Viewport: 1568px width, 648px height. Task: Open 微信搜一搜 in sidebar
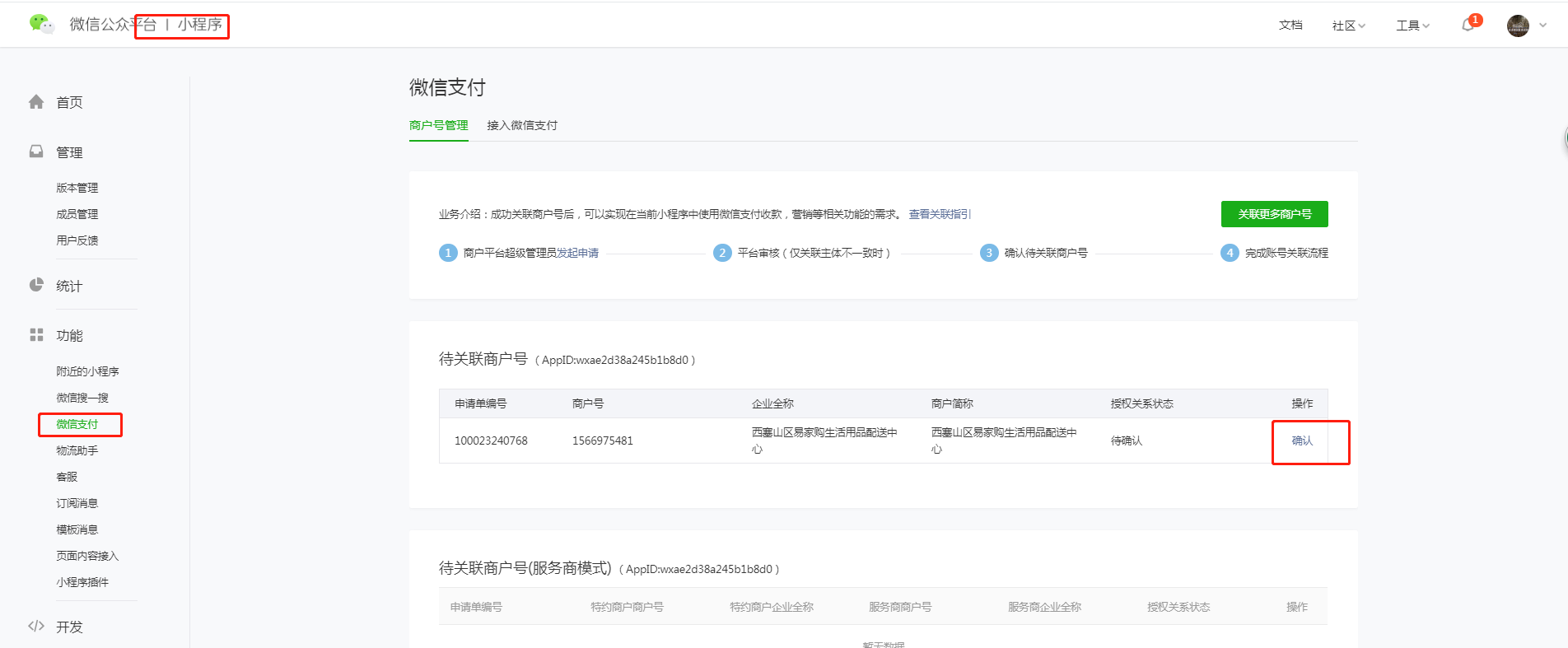click(x=82, y=398)
